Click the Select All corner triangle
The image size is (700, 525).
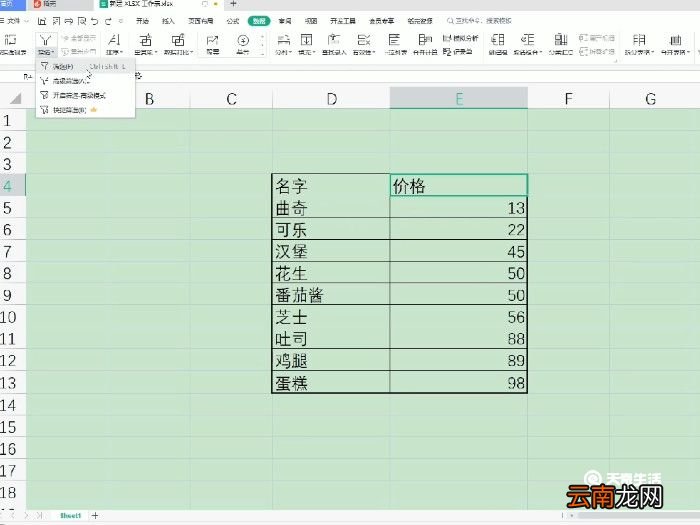click(x=15, y=98)
